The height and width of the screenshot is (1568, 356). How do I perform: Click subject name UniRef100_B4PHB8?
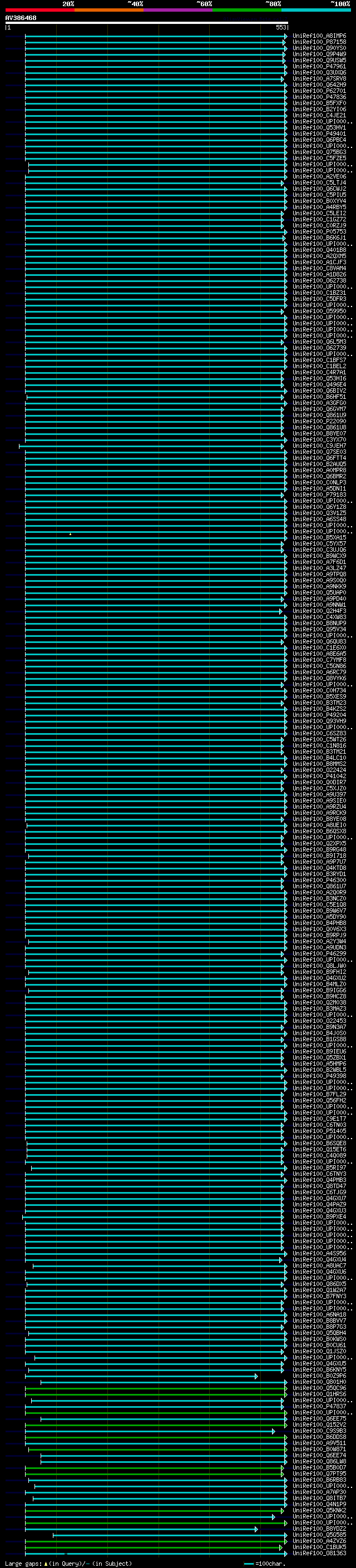[319, 923]
